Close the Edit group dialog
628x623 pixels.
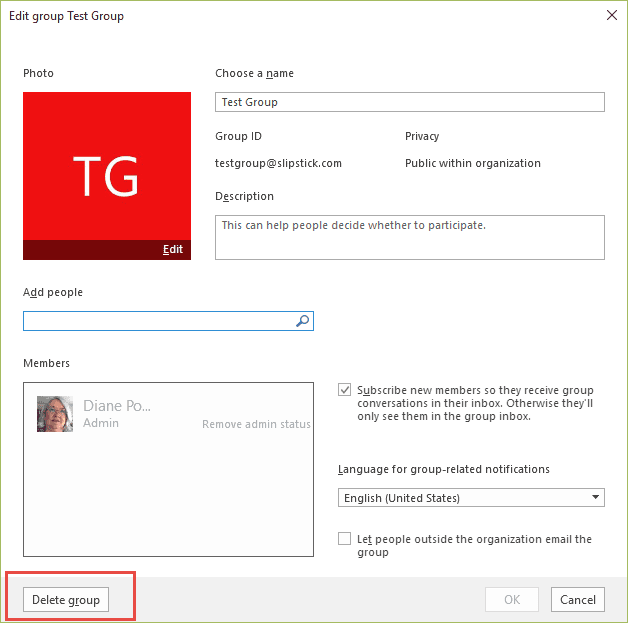(611, 15)
